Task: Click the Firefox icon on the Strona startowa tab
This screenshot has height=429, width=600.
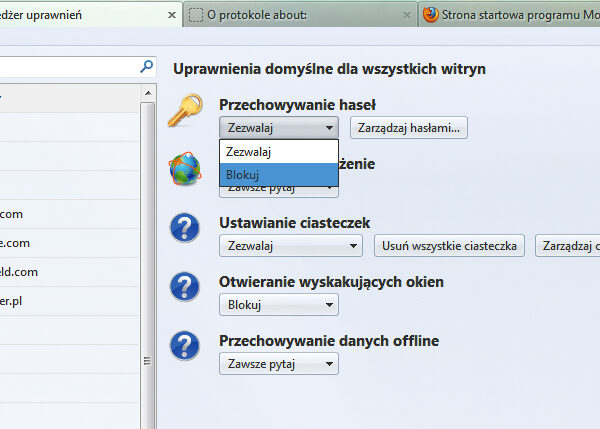Action: pos(430,15)
